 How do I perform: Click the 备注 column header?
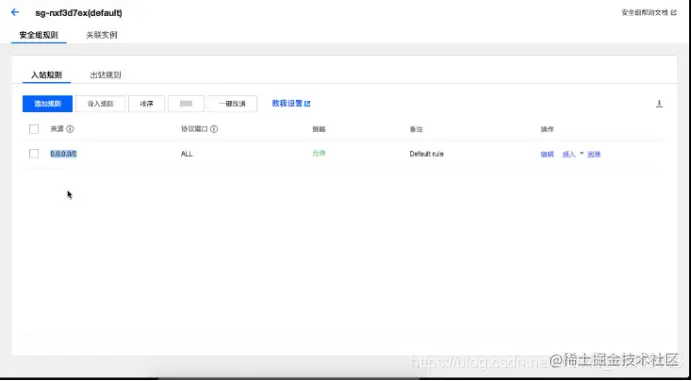[x=416, y=129]
